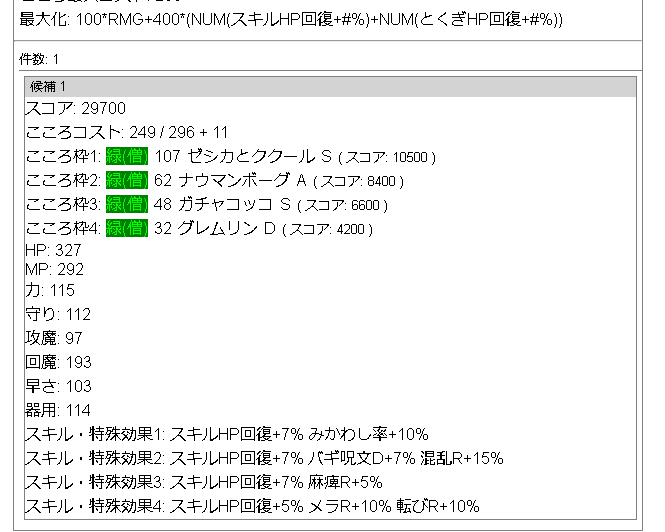Click the こころ枠3: label

point(64,204)
